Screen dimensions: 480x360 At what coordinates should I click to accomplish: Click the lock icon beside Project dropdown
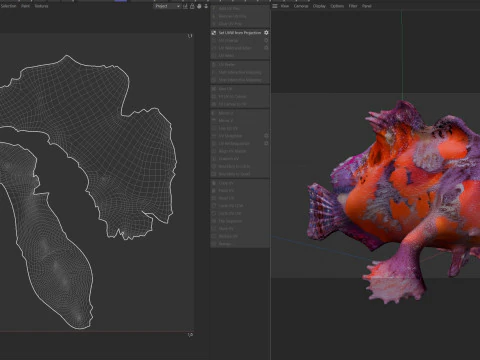tap(192, 6)
